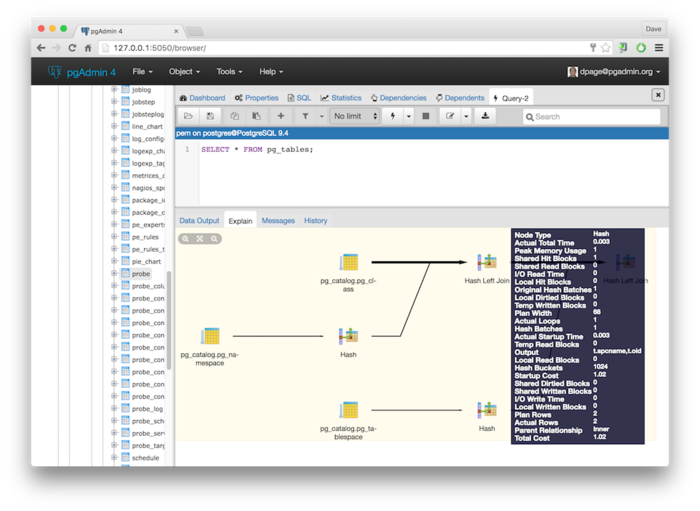Screen dimensions: 700x511
Task: Click the save file icon
Action: (210, 116)
